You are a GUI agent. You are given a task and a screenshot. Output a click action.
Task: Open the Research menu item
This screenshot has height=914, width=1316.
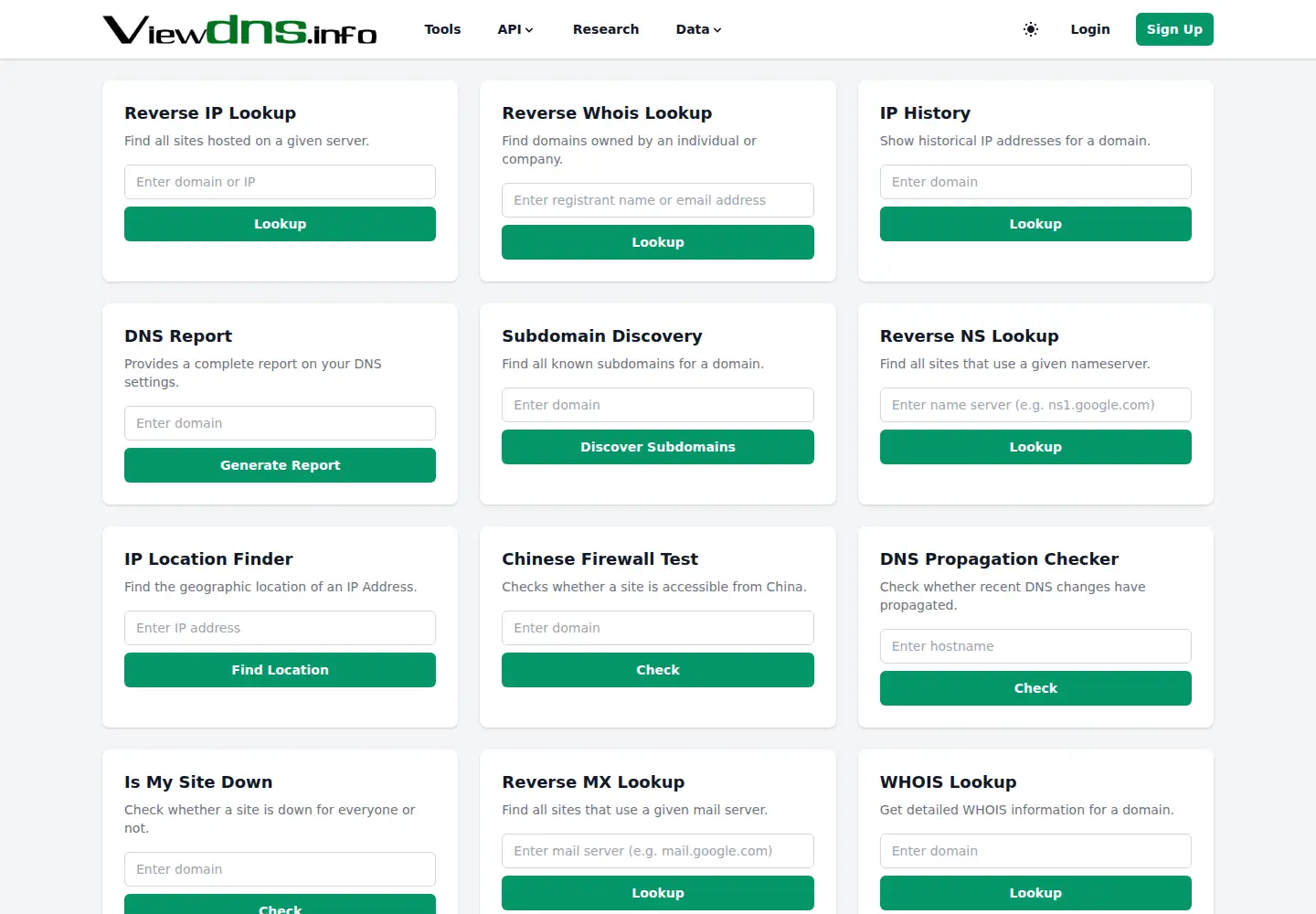click(x=606, y=29)
